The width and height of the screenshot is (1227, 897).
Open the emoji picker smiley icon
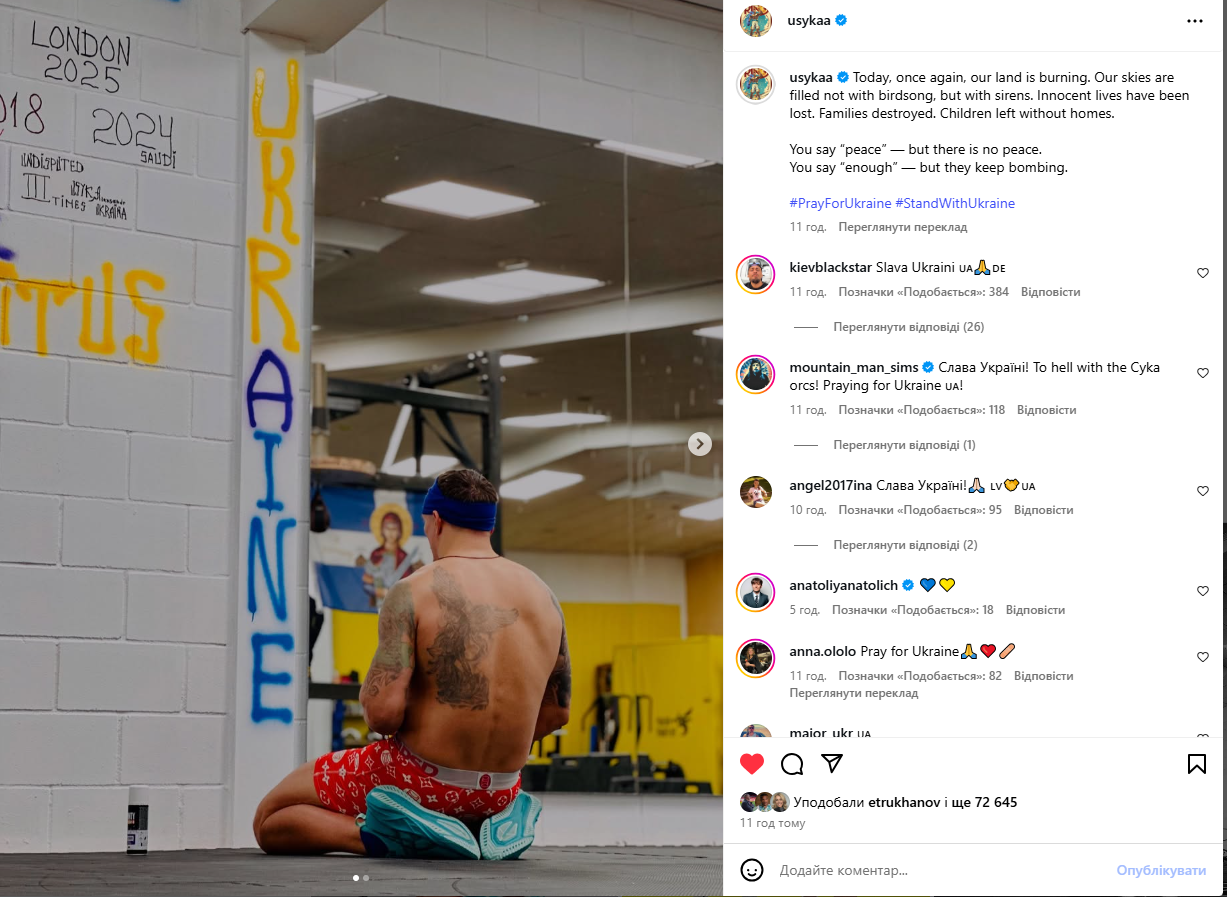click(752, 870)
